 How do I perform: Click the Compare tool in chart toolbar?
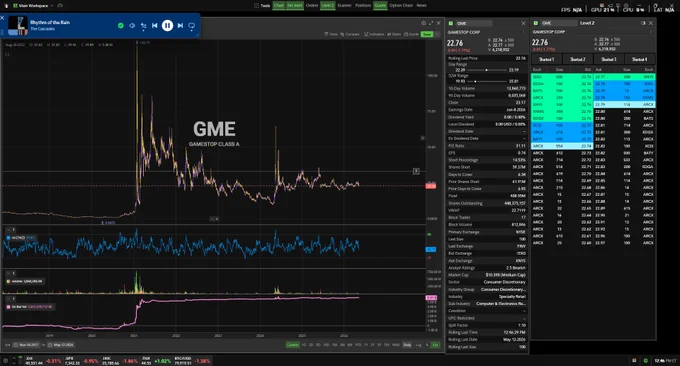click(350, 34)
